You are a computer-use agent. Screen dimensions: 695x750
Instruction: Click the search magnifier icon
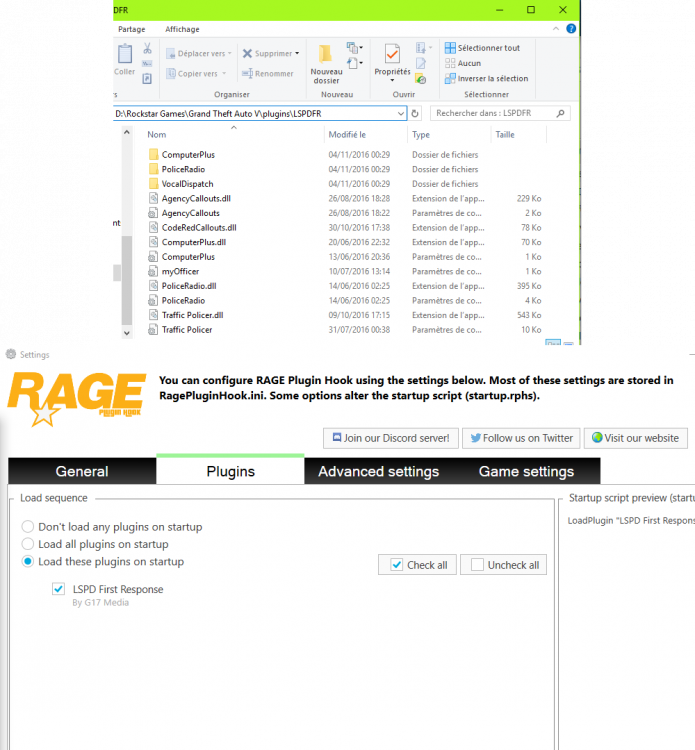(x=561, y=113)
